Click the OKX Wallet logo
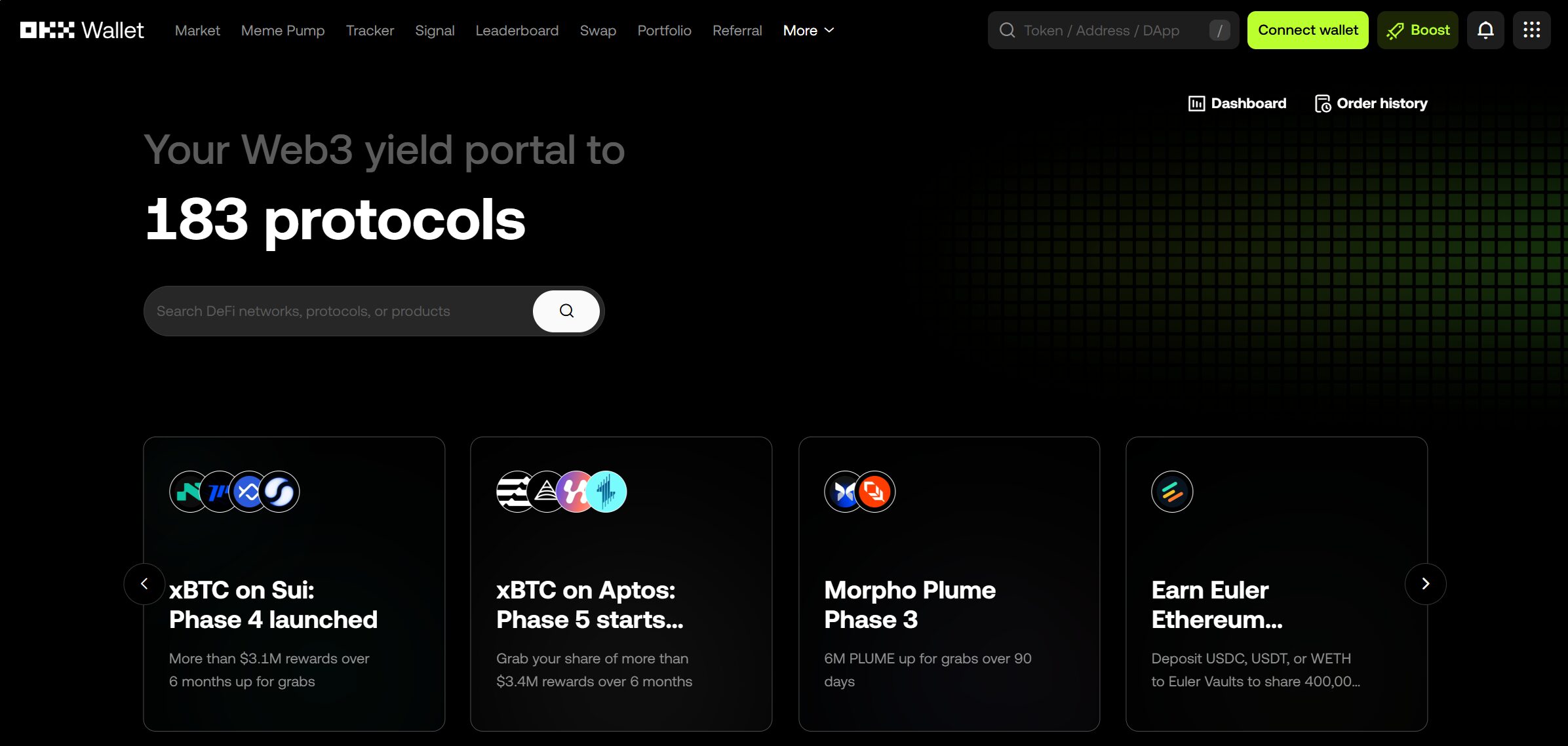 (82, 30)
